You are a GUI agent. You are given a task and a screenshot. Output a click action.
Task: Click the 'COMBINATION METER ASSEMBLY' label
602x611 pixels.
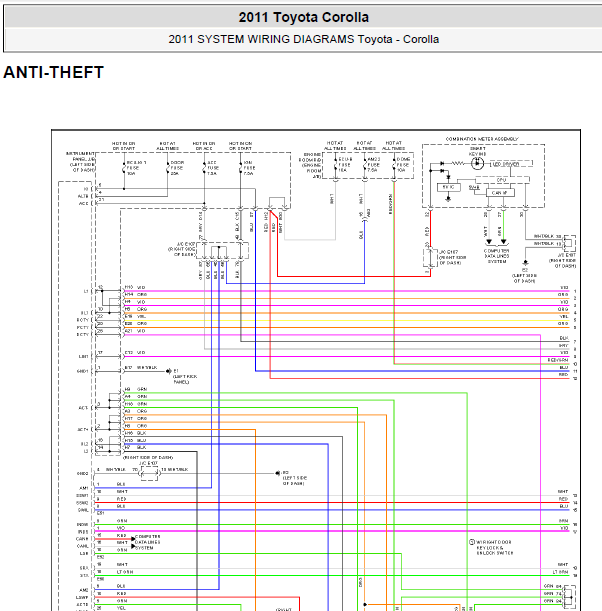click(482, 139)
